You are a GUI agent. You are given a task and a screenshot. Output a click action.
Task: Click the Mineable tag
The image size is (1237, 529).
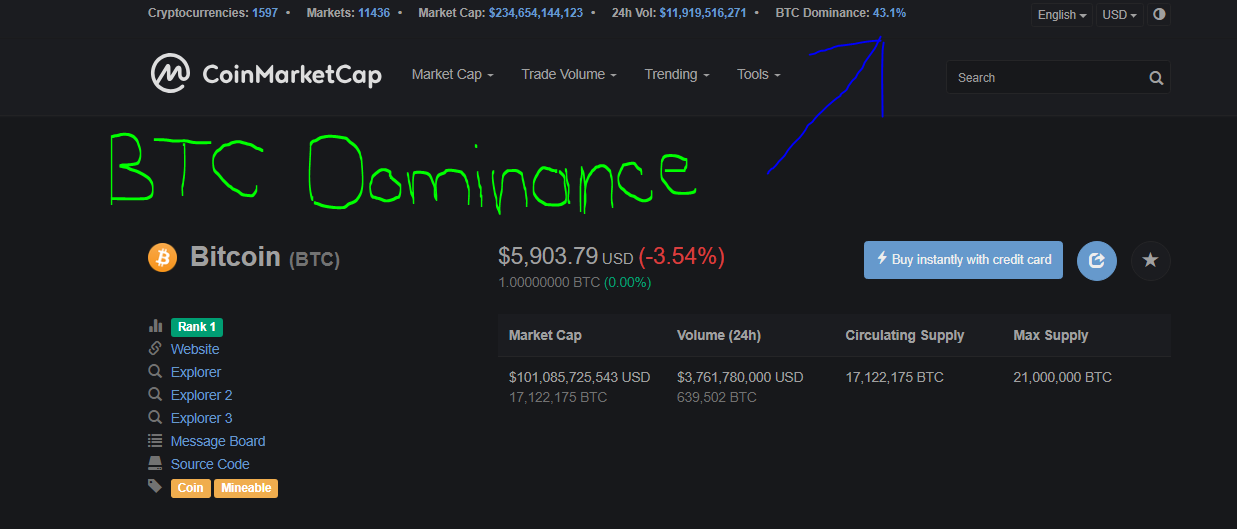pos(246,488)
